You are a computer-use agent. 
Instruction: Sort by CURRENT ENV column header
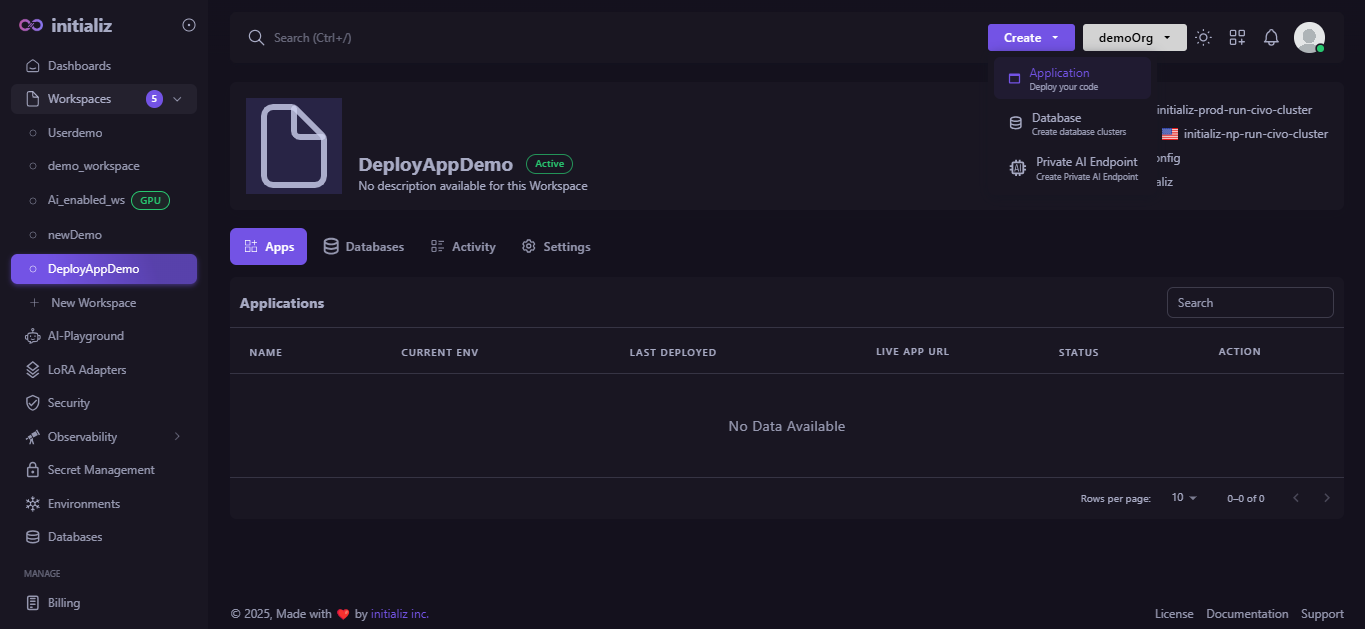pos(440,352)
